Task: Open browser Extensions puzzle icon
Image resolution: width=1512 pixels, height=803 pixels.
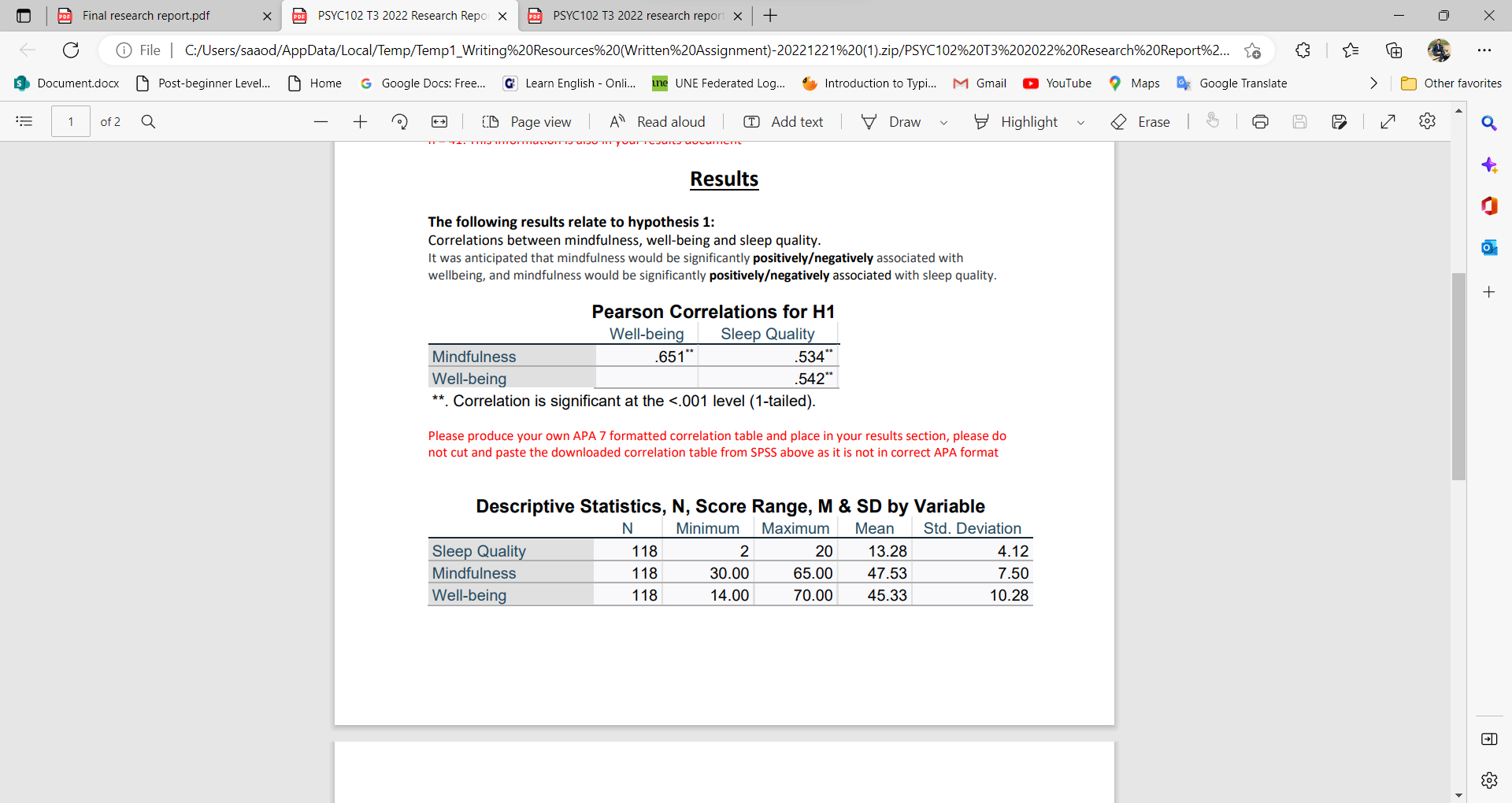Action: point(1303,50)
